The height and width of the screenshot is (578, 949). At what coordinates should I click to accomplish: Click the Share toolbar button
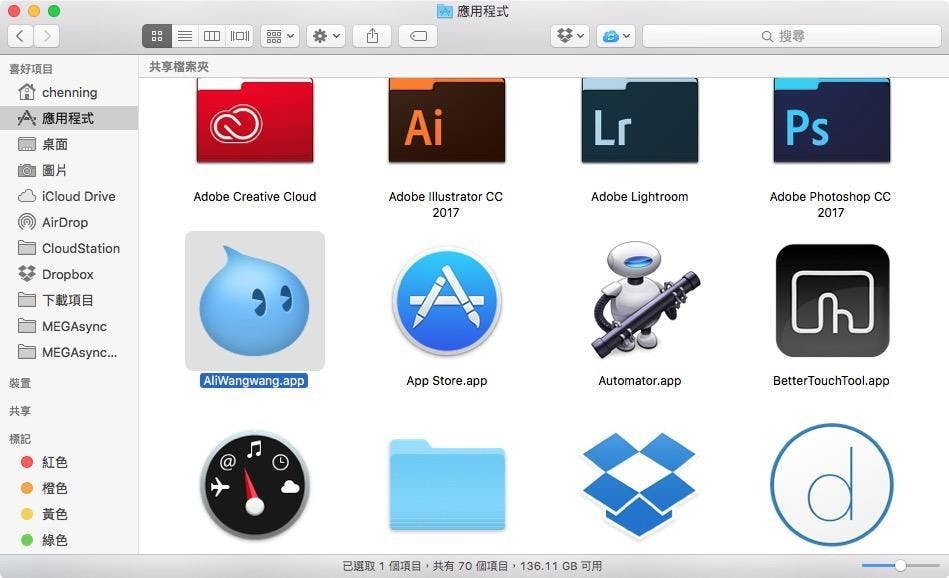coord(372,36)
